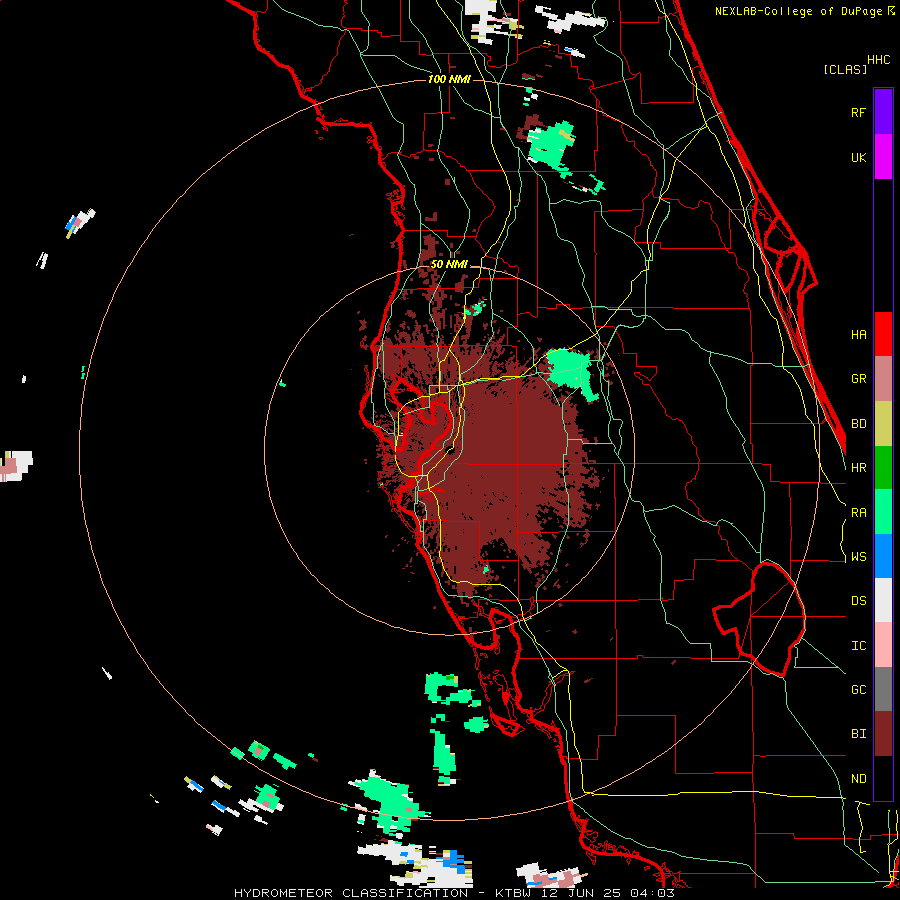Viewport: 900px width, 900px height.
Task: Pick the BD yellow legend swatch
Action: click(883, 423)
